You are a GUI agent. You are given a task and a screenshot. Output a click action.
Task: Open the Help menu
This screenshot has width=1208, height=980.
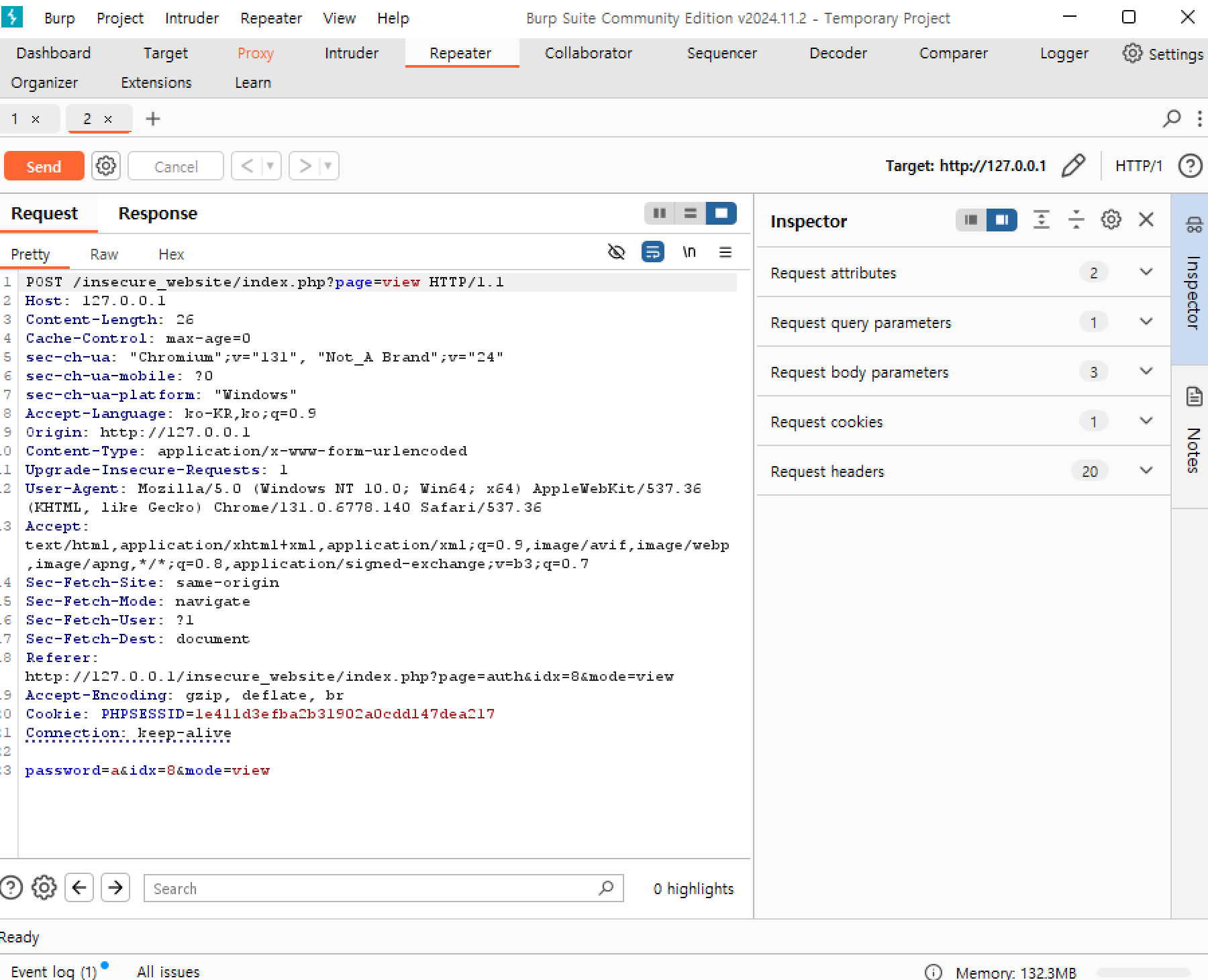click(x=393, y=18)
